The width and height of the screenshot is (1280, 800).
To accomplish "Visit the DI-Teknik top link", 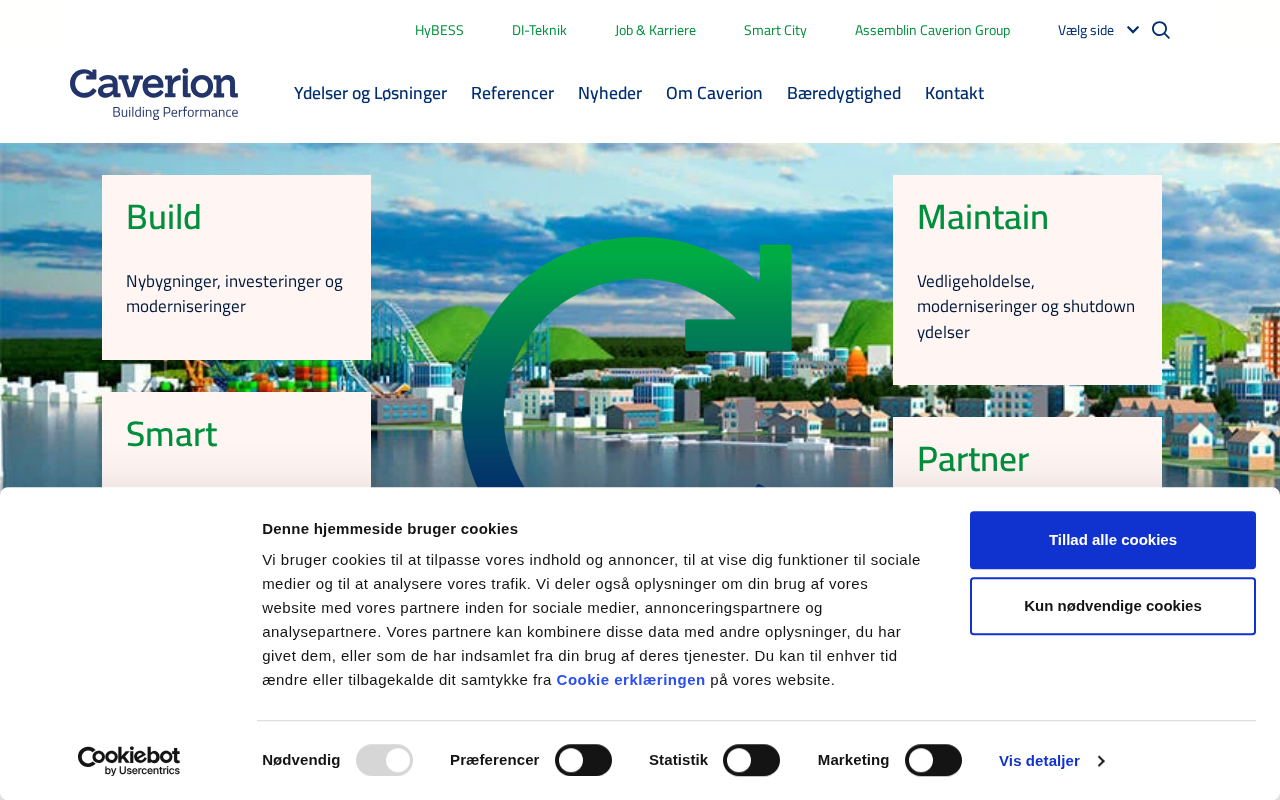I will pos(539,30).
